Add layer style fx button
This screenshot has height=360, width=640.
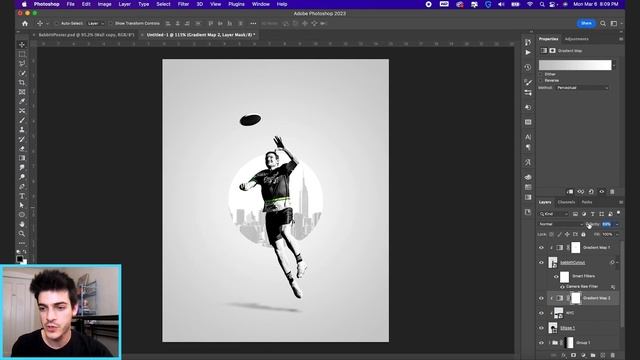click(564, 356)
